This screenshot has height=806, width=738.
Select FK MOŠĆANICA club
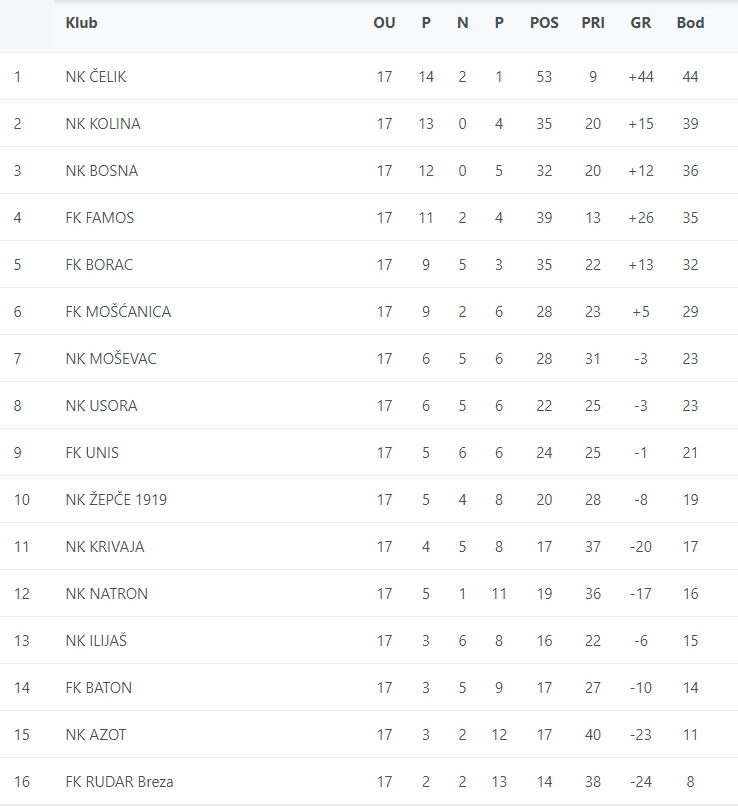(x=118, y=311)
